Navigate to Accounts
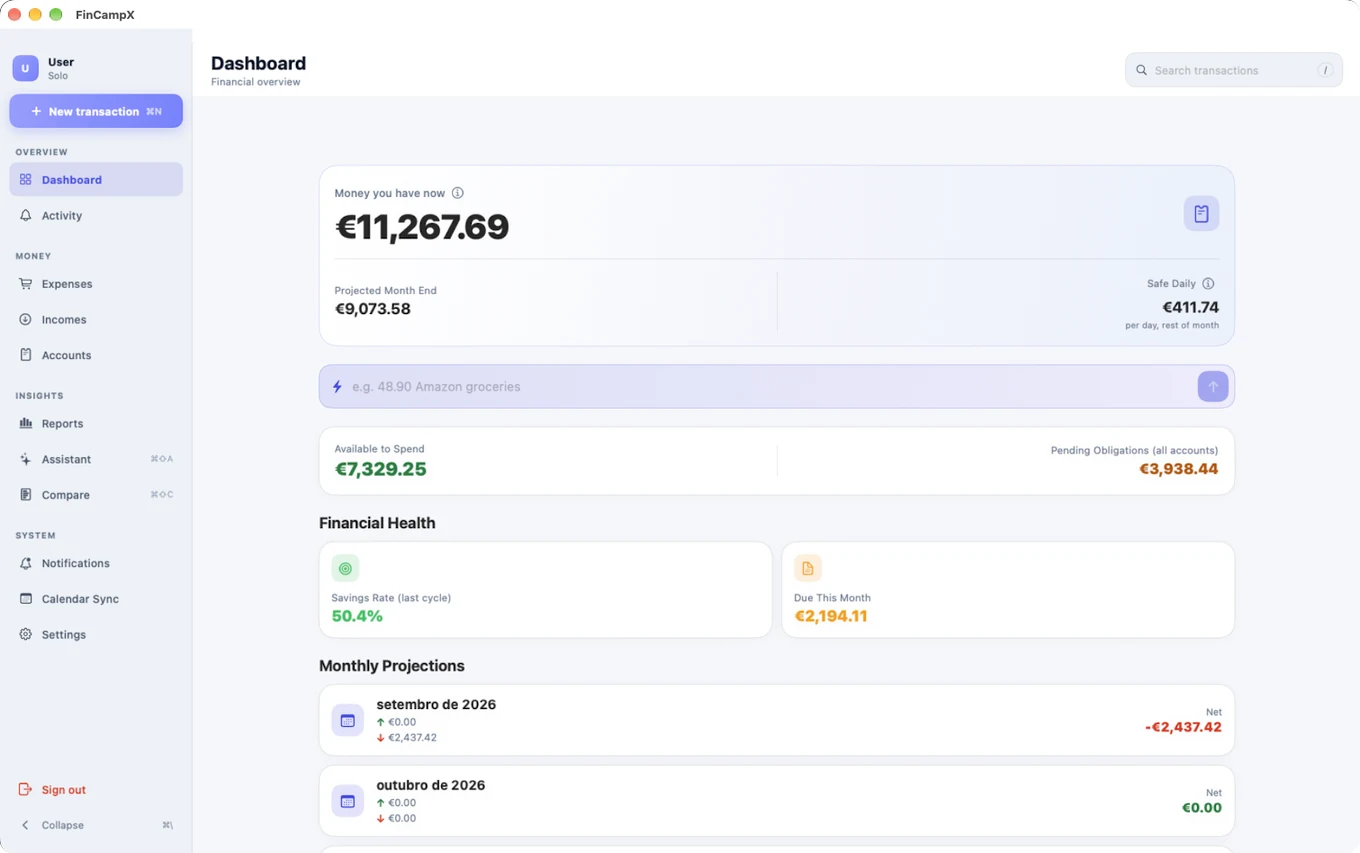The width and height of the screenshot is (1360, 853). point(96,355)
